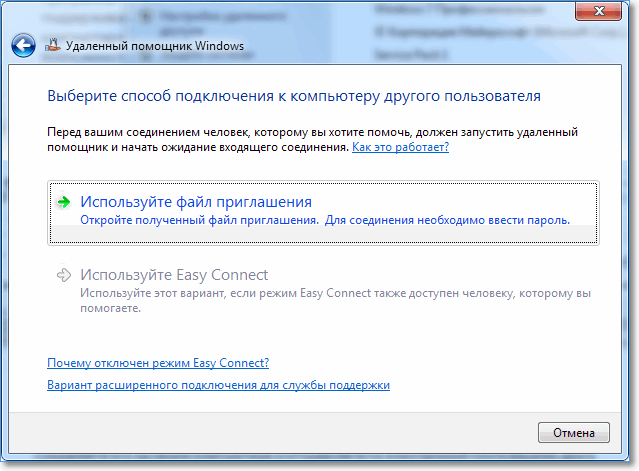Viewport: 639px width, 471px height.
Task: Click description 'Откройте полученный файл приглашения'
Action: (x=199, y=220)
